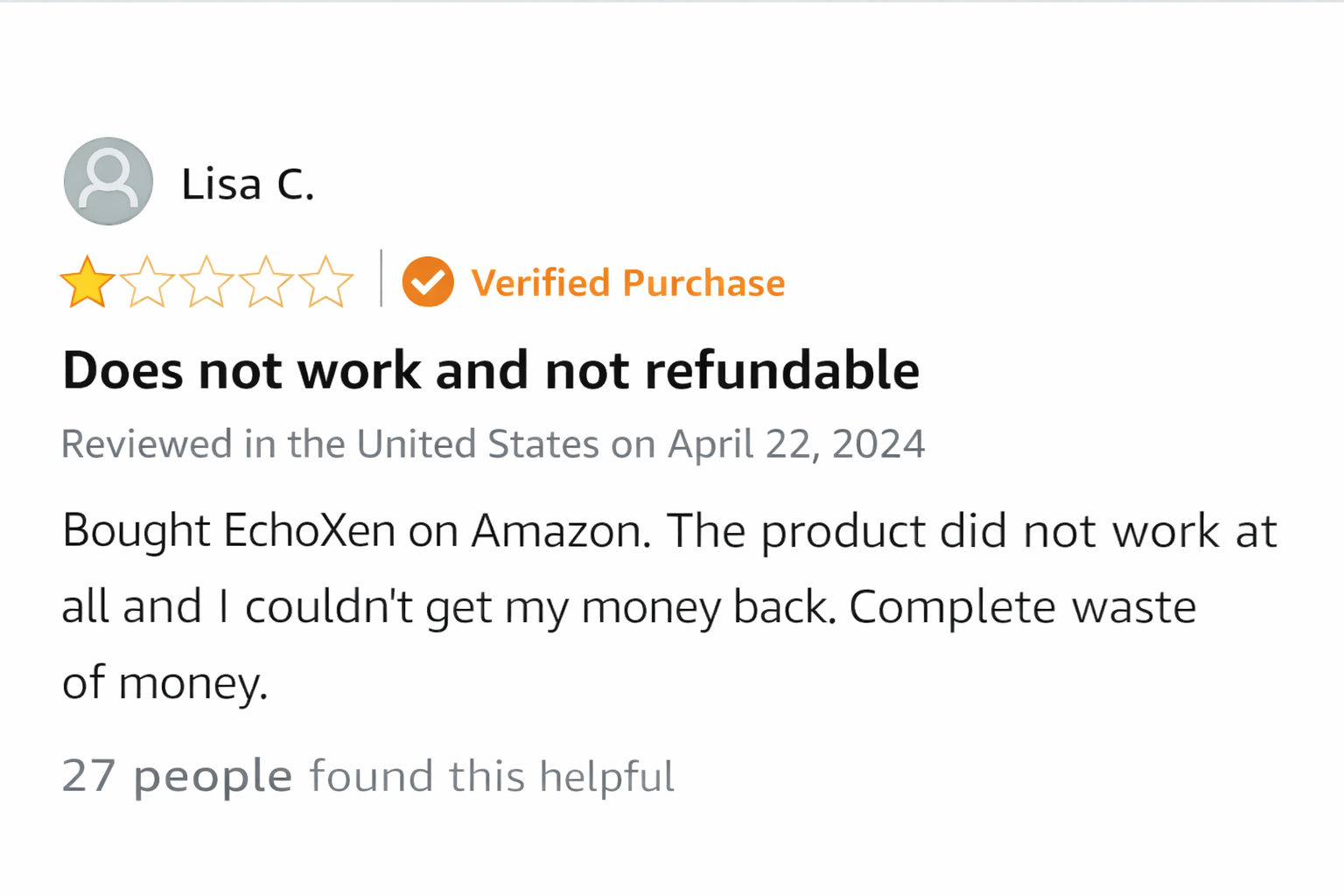Click the 'of money.' last line
The width and height of the screenshot is (1344, 896).
tap(164, 683)
